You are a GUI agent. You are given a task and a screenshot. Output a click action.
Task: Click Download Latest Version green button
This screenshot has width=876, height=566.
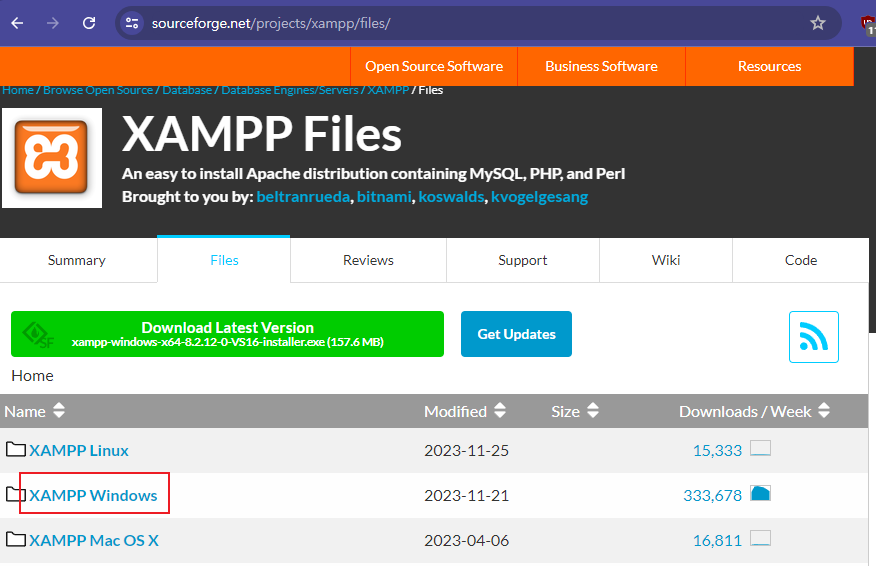tap(227, 334)
